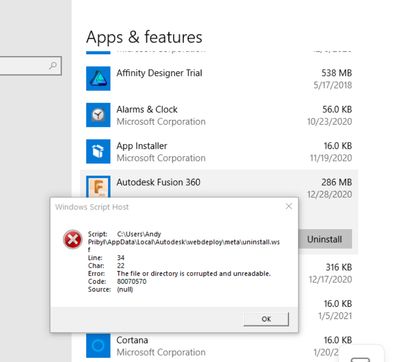The width and height of the screenshot is (400, 362).
Task: Click the Autodesk Fusion 360 app icon
Action: click(98, 187)
